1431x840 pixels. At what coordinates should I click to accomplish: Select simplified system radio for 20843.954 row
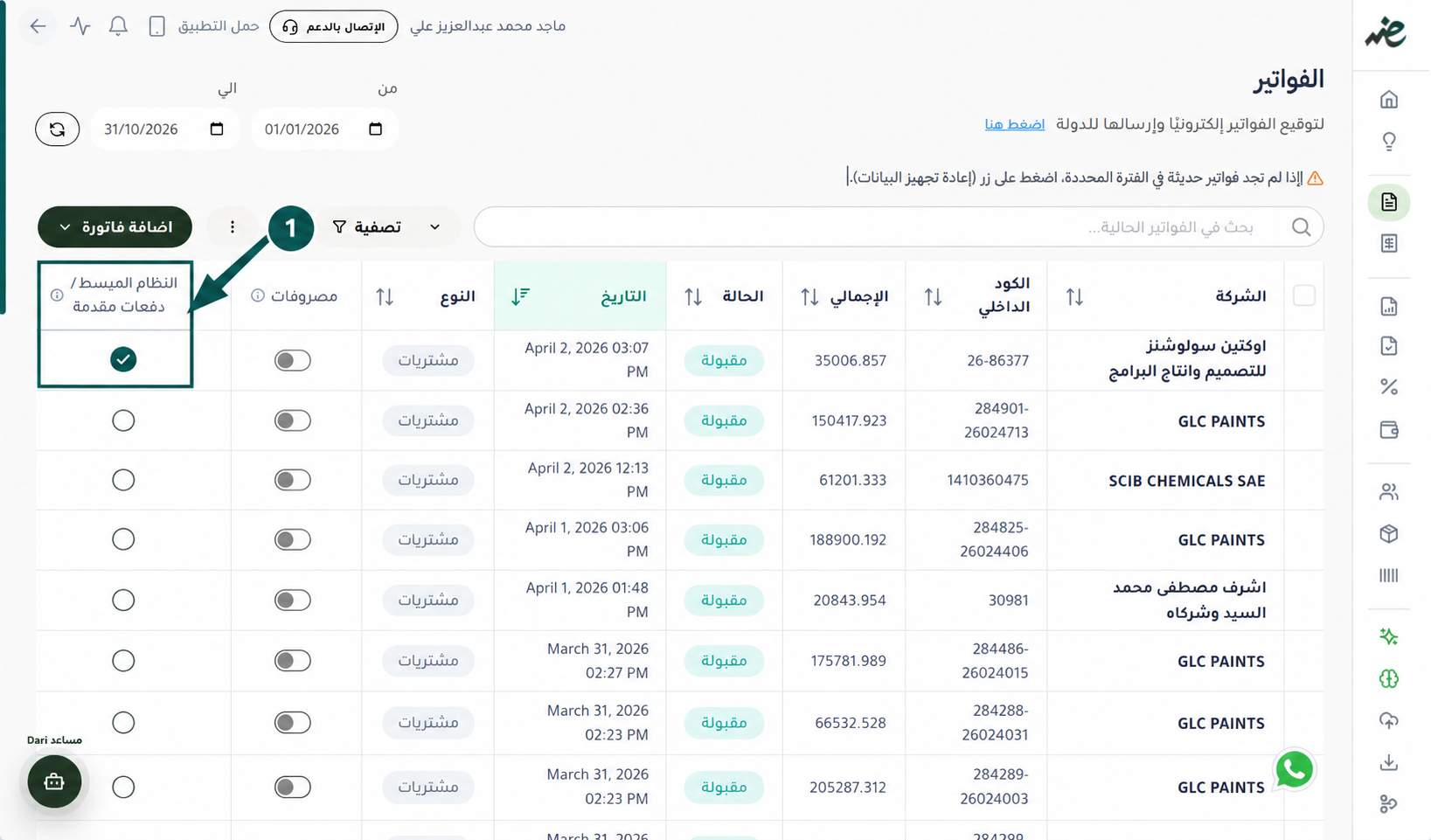123,600
